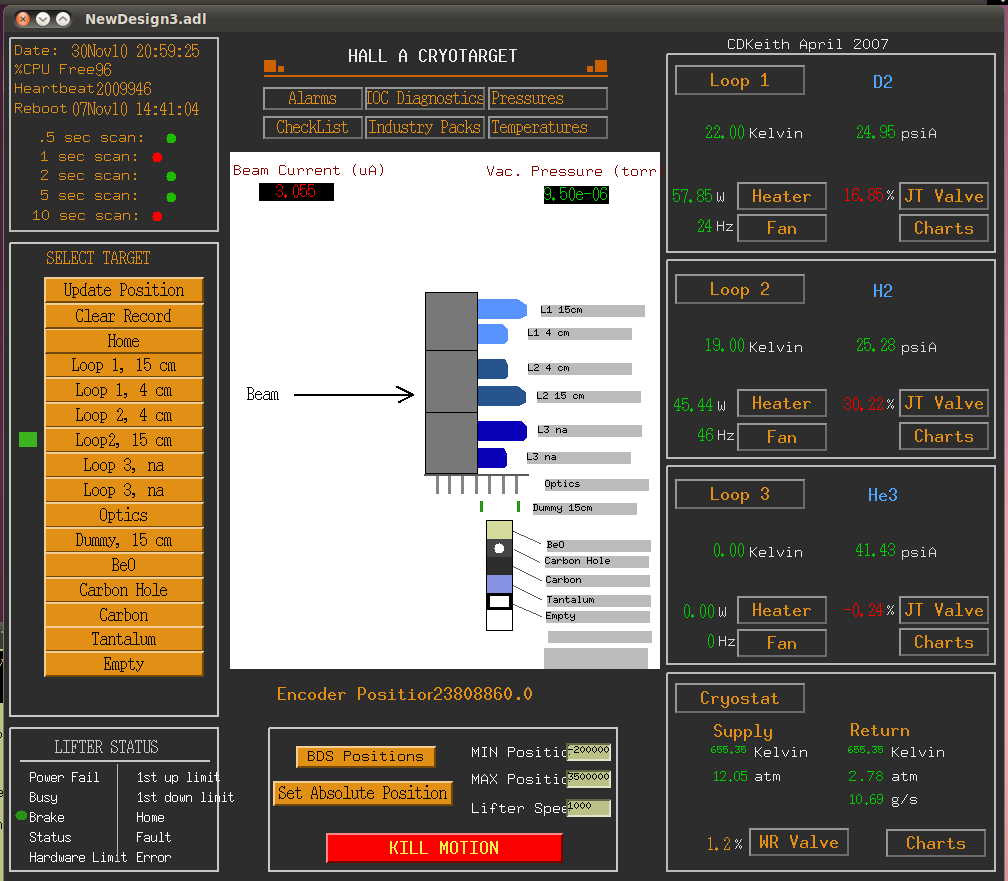Open the Alarms screen
Screen dimensions: 1008x881
(x=312, y=98)
